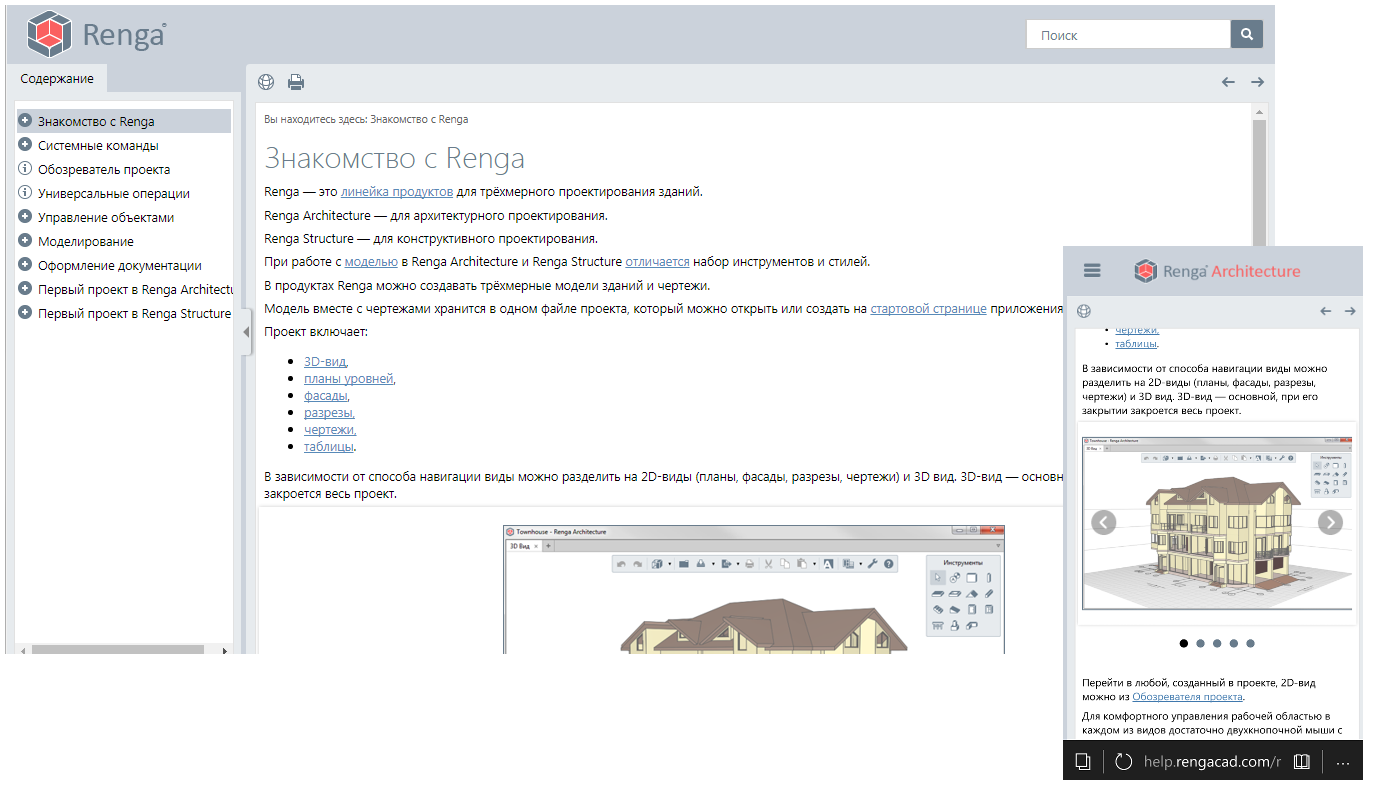Open Обозревателя проекта link in mobile view
The image size is (1400, 788).
coord(1188,696)
